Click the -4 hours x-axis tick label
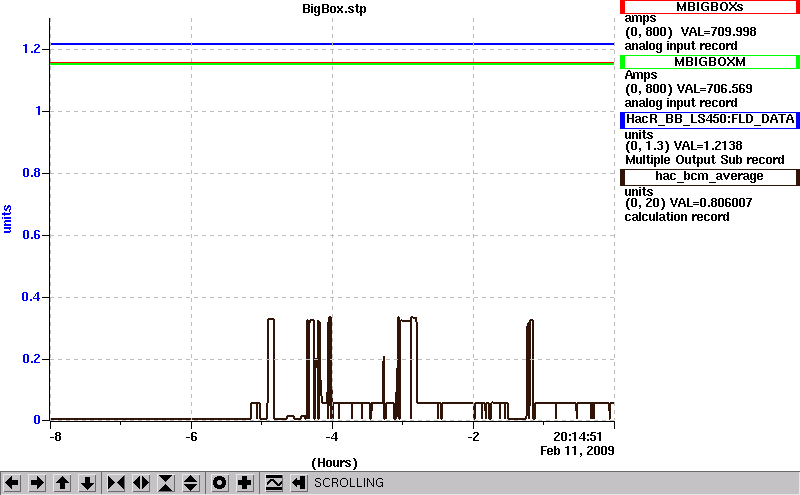The image size is (800, 495). pyautogui.click(x=332, y=437)
